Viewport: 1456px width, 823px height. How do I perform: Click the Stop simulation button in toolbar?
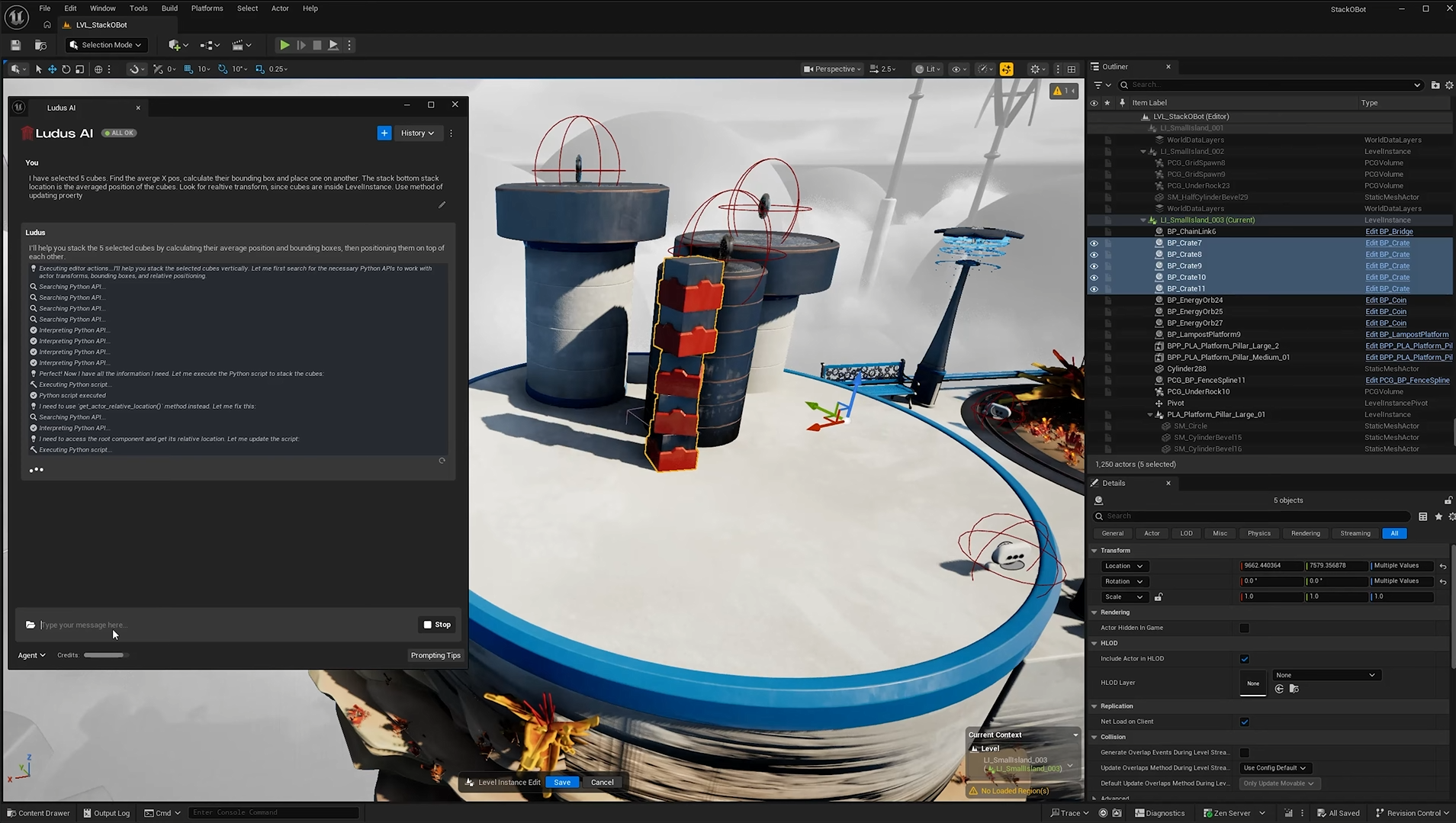pyautogui.click(x=317, y=45)
